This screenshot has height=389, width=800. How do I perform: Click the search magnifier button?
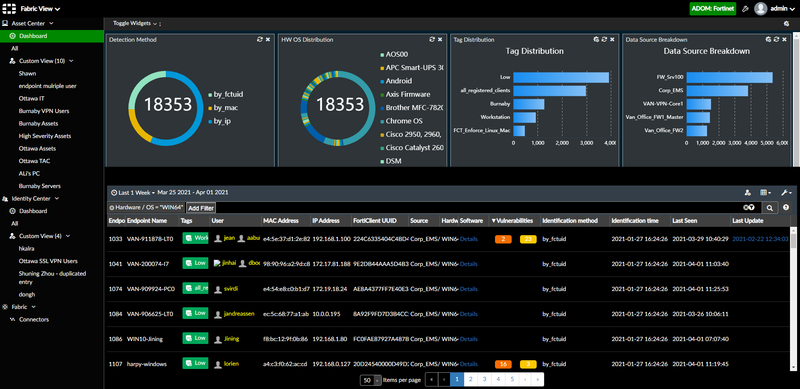tap(769, 207)
